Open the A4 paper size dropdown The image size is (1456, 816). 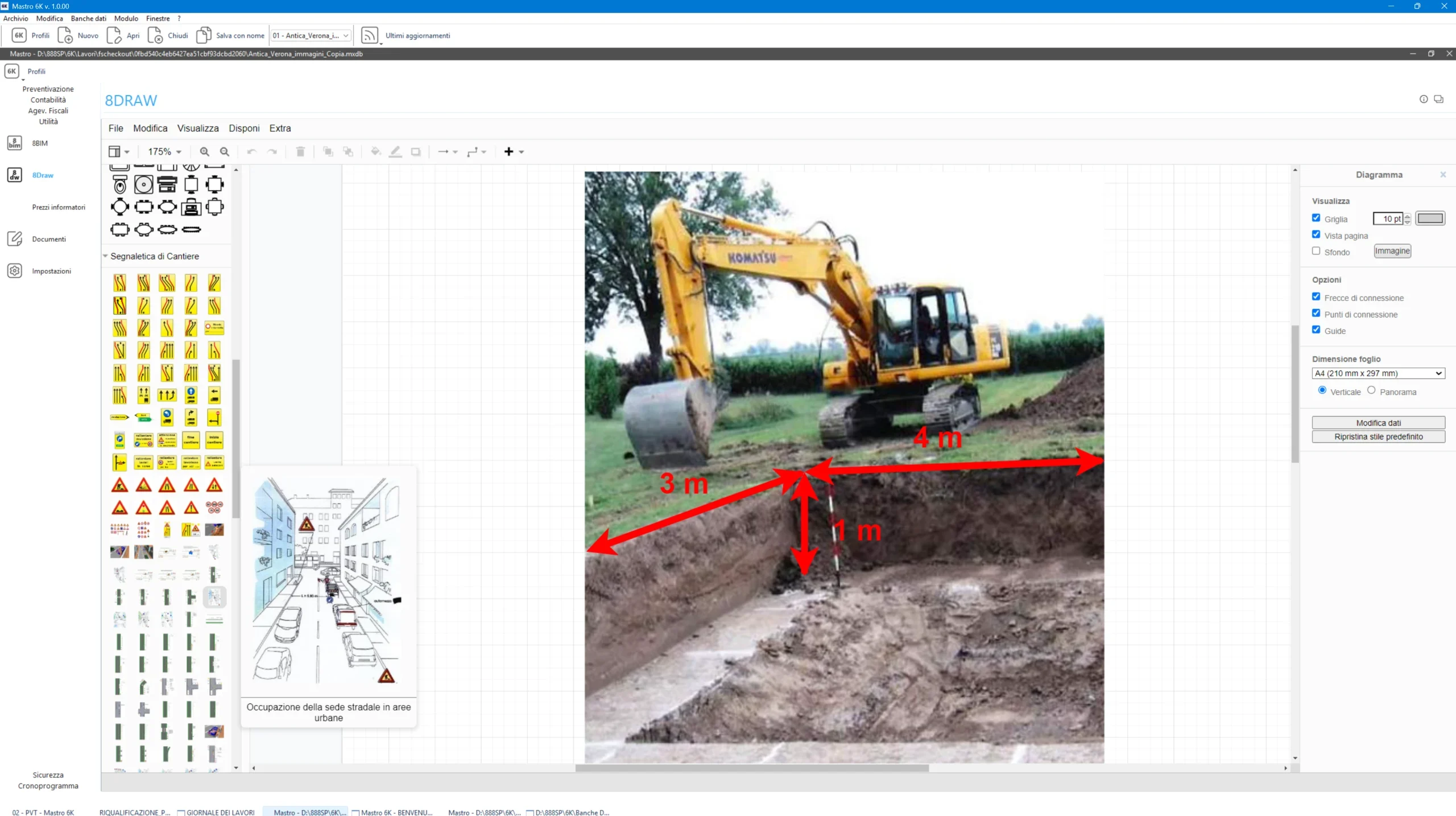[x=1378, y=373]
